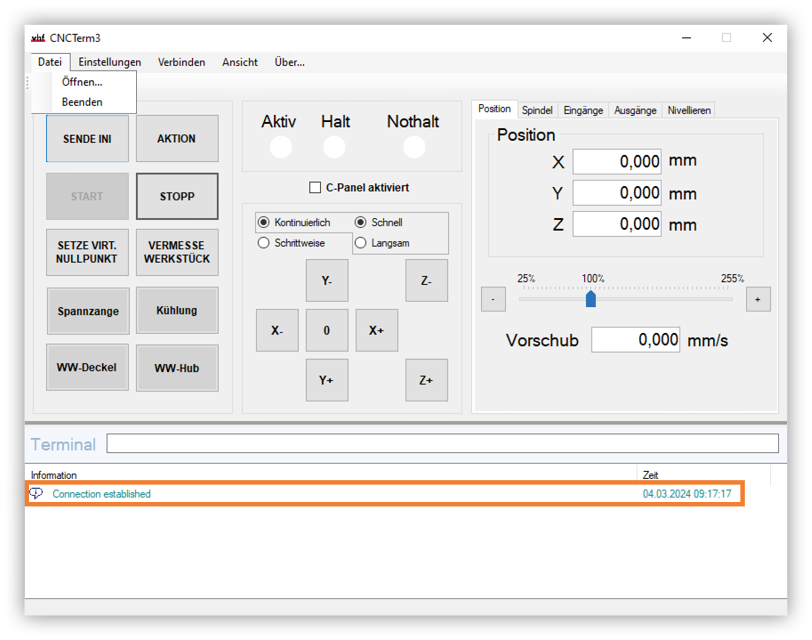Viewport: 812px width, 640px height.
Task: Click the Terminal command input field
Action: pos(443,443)
